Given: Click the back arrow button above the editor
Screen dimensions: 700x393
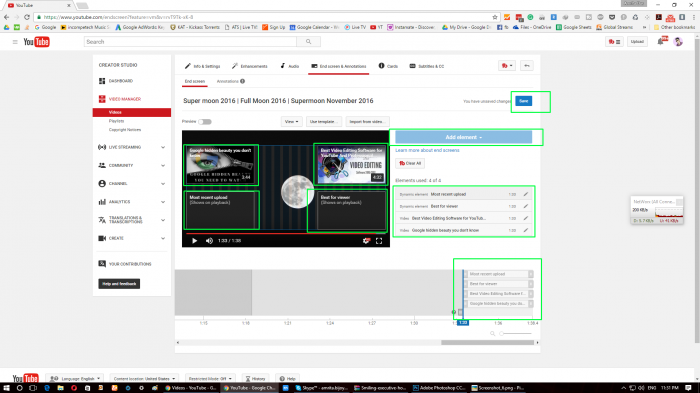Looking at the screenshot, I should coord(527,66).
